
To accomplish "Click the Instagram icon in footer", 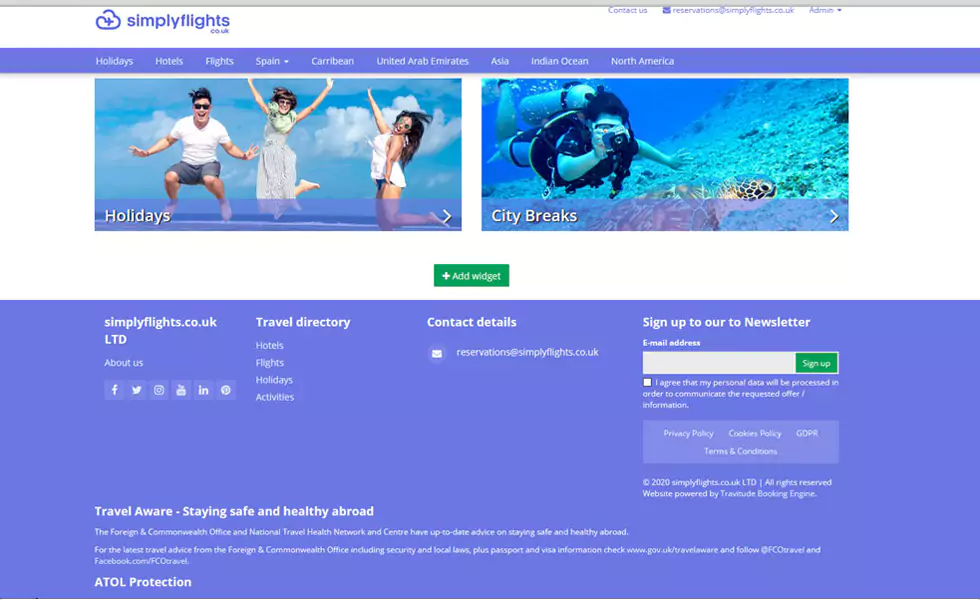I will point(159,390).
